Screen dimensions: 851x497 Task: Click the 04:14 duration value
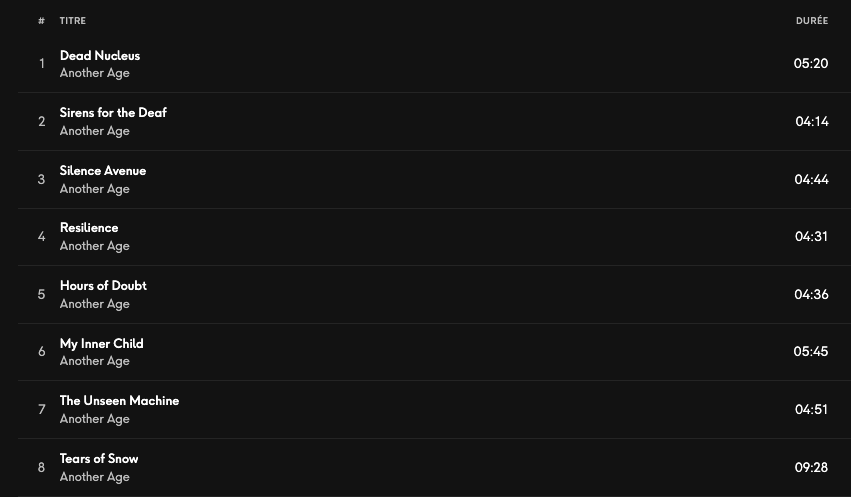tap(812, 122)
